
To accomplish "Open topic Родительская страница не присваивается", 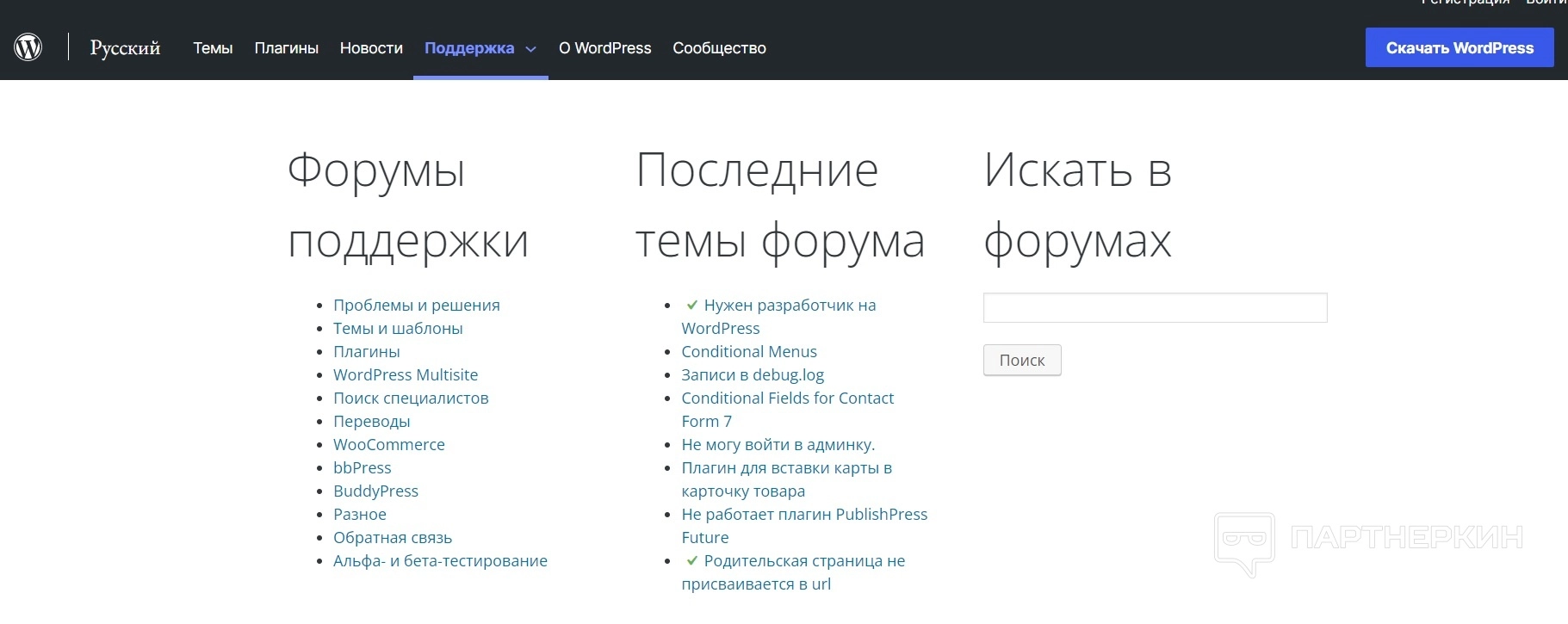I will click(x=793, y=571).
